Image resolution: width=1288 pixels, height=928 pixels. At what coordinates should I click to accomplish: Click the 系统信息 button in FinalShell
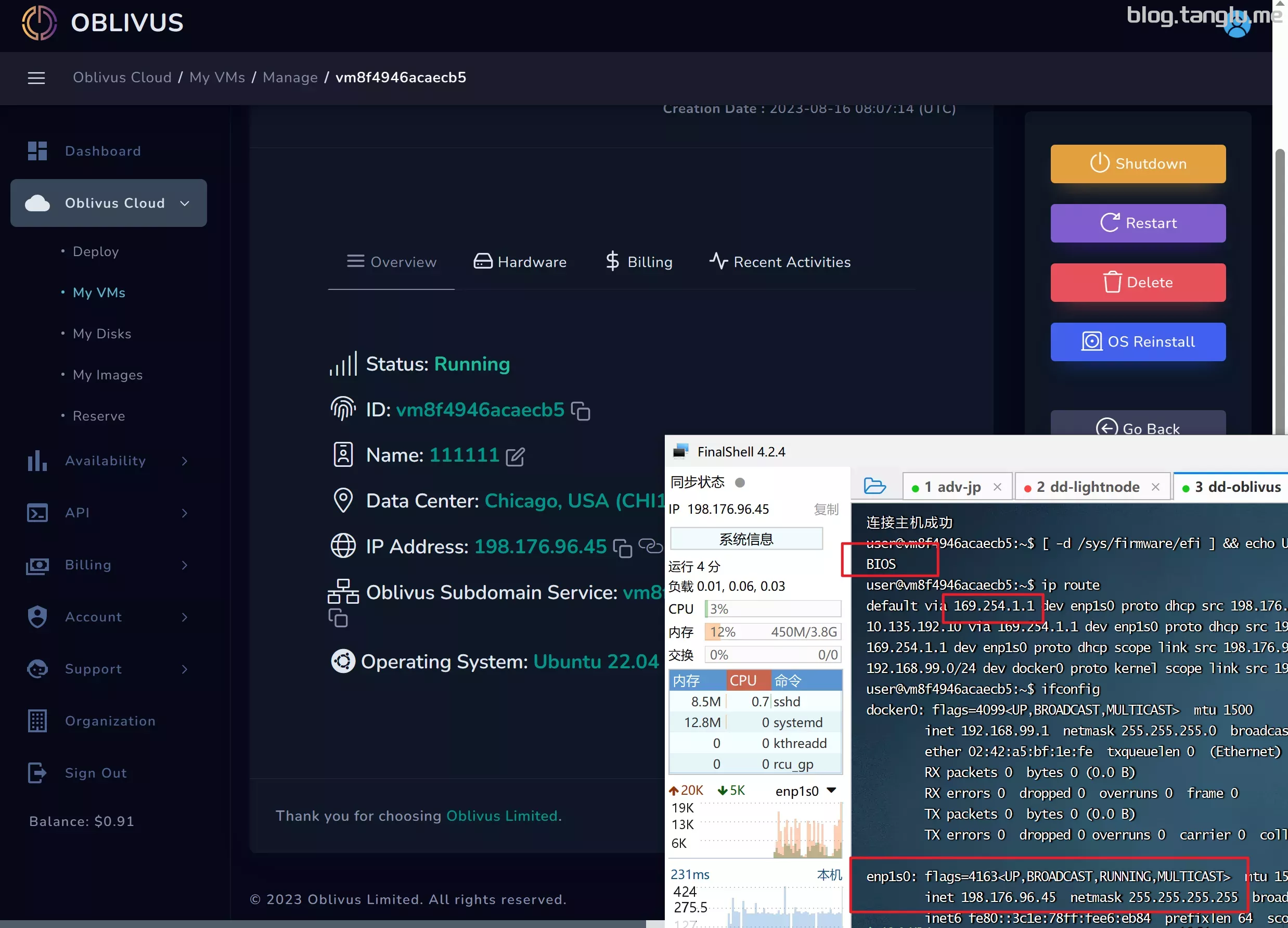point(746,539)
